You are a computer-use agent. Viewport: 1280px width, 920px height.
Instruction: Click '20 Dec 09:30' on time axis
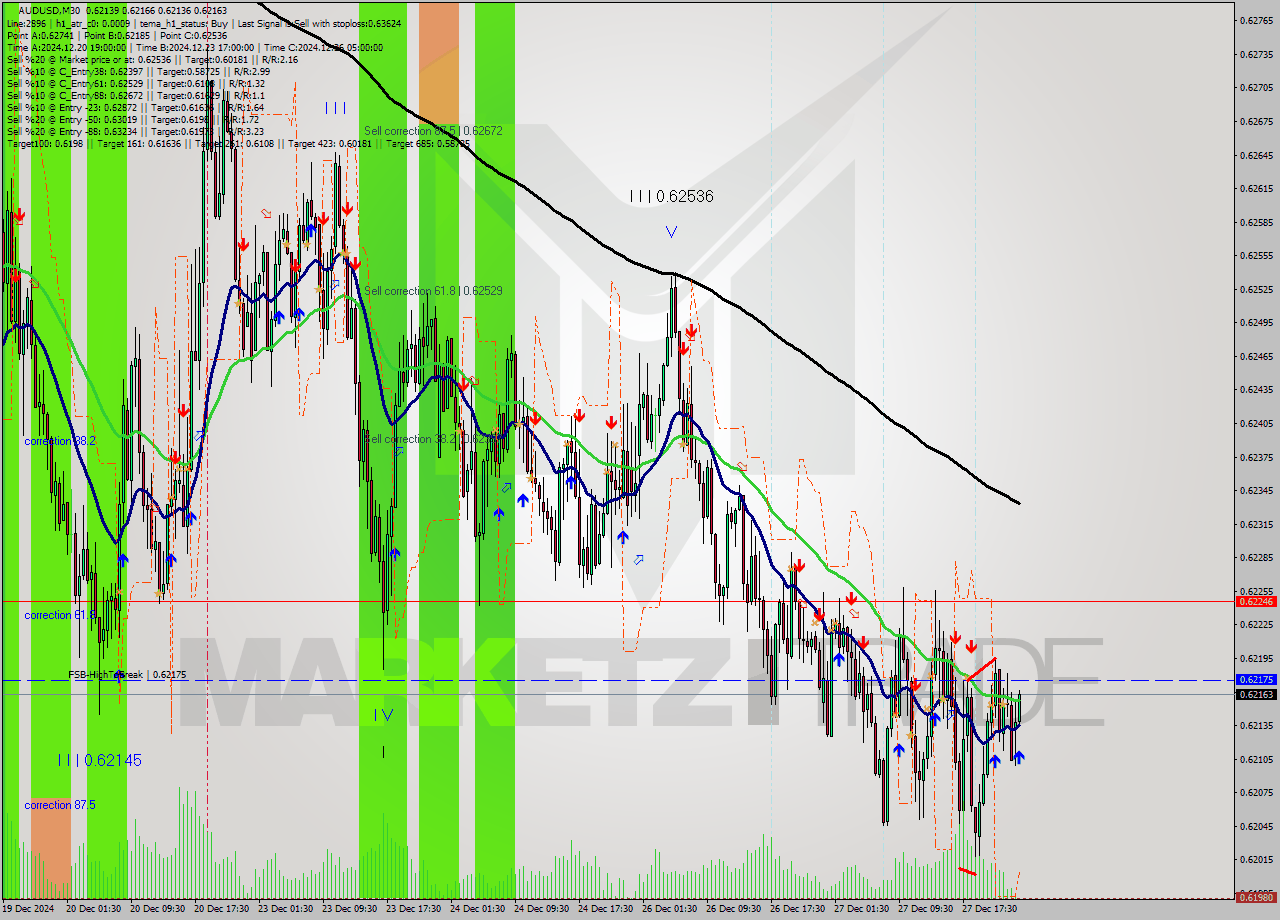coord(157,909)
